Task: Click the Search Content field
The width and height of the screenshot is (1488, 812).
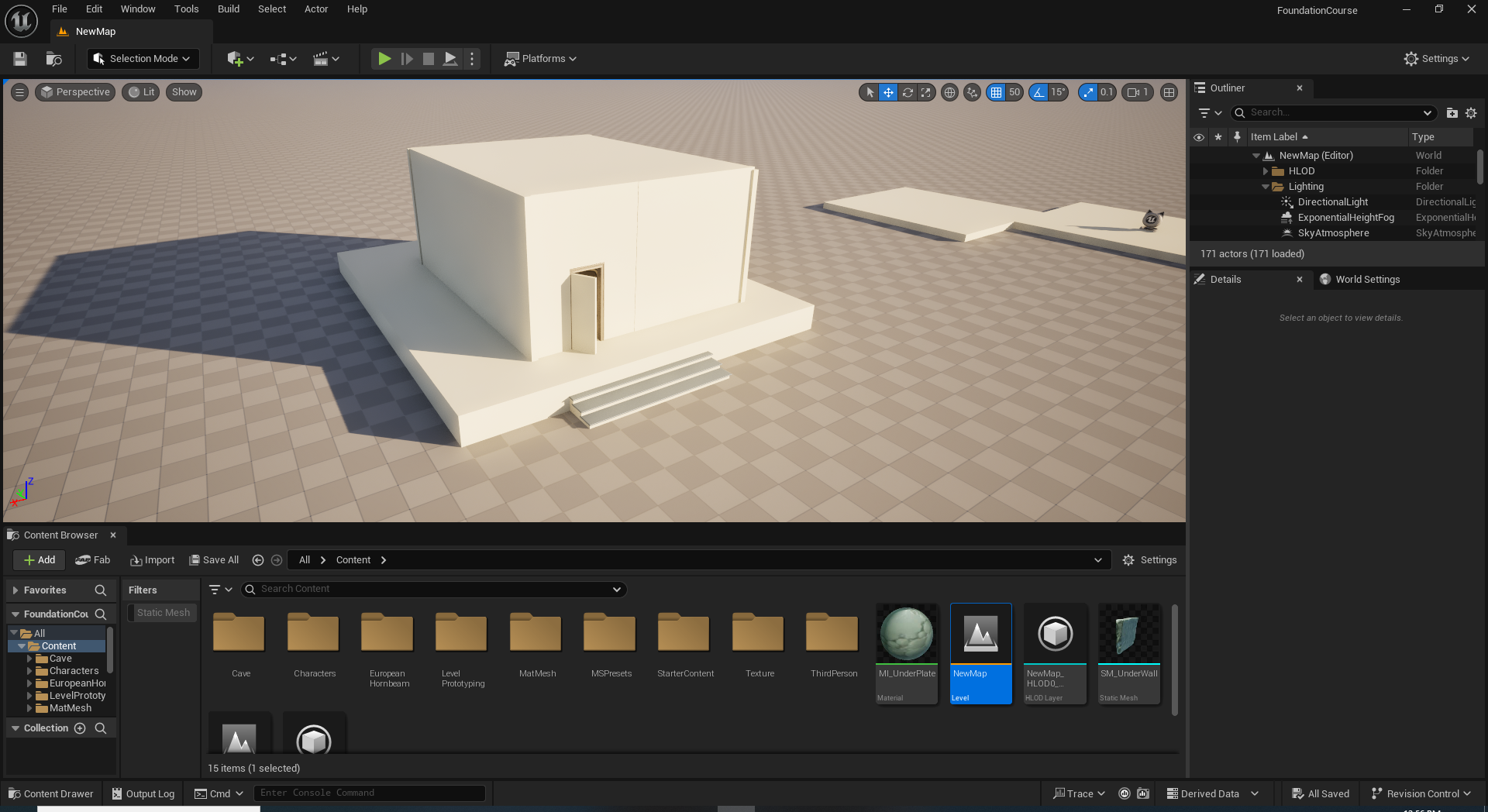Action: 434,590
